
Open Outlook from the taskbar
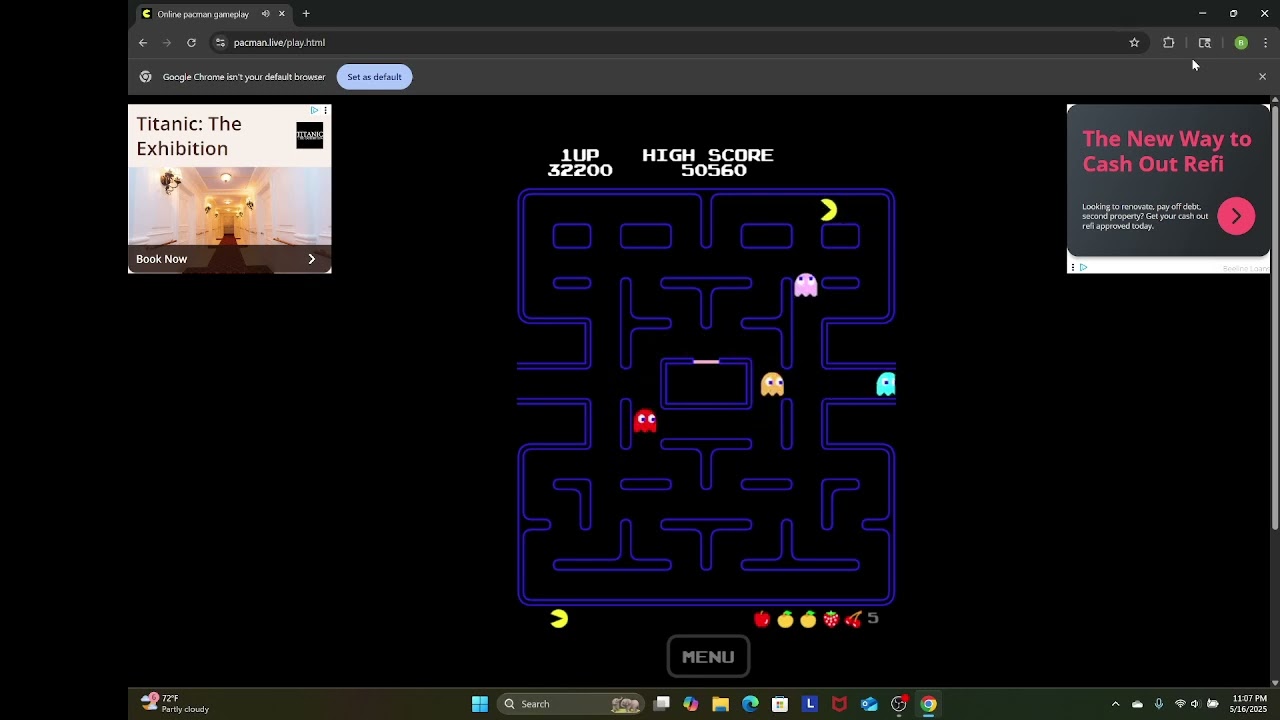[x=869, y=704]
